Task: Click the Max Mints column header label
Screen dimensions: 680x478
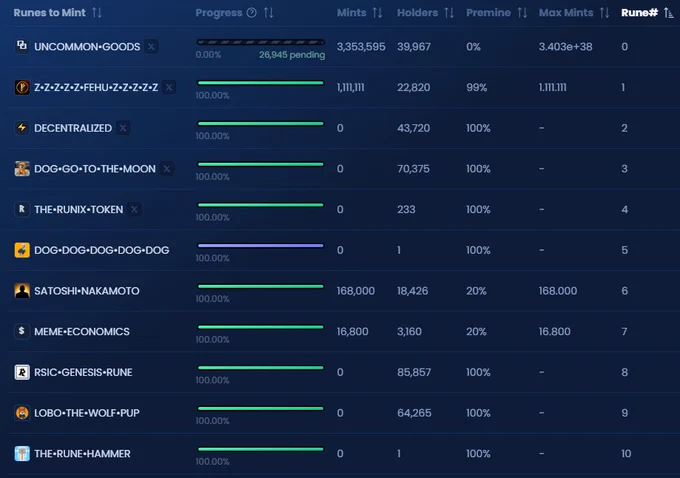Action: (x=566, y=13)
